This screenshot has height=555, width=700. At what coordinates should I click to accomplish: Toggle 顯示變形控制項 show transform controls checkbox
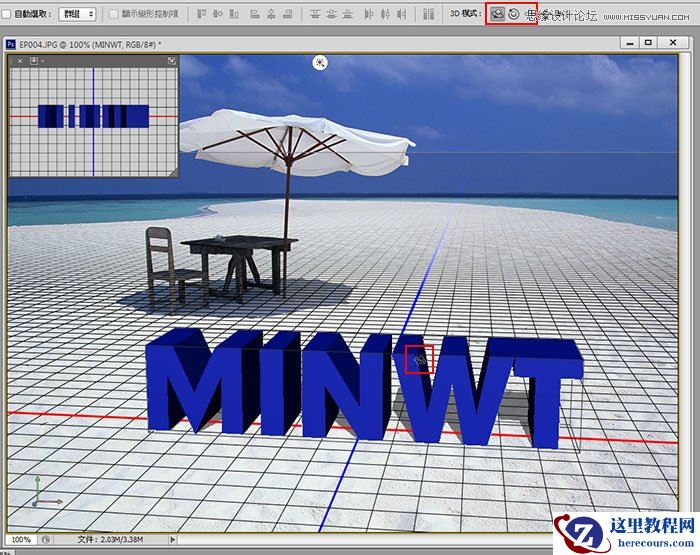point(114,14)
